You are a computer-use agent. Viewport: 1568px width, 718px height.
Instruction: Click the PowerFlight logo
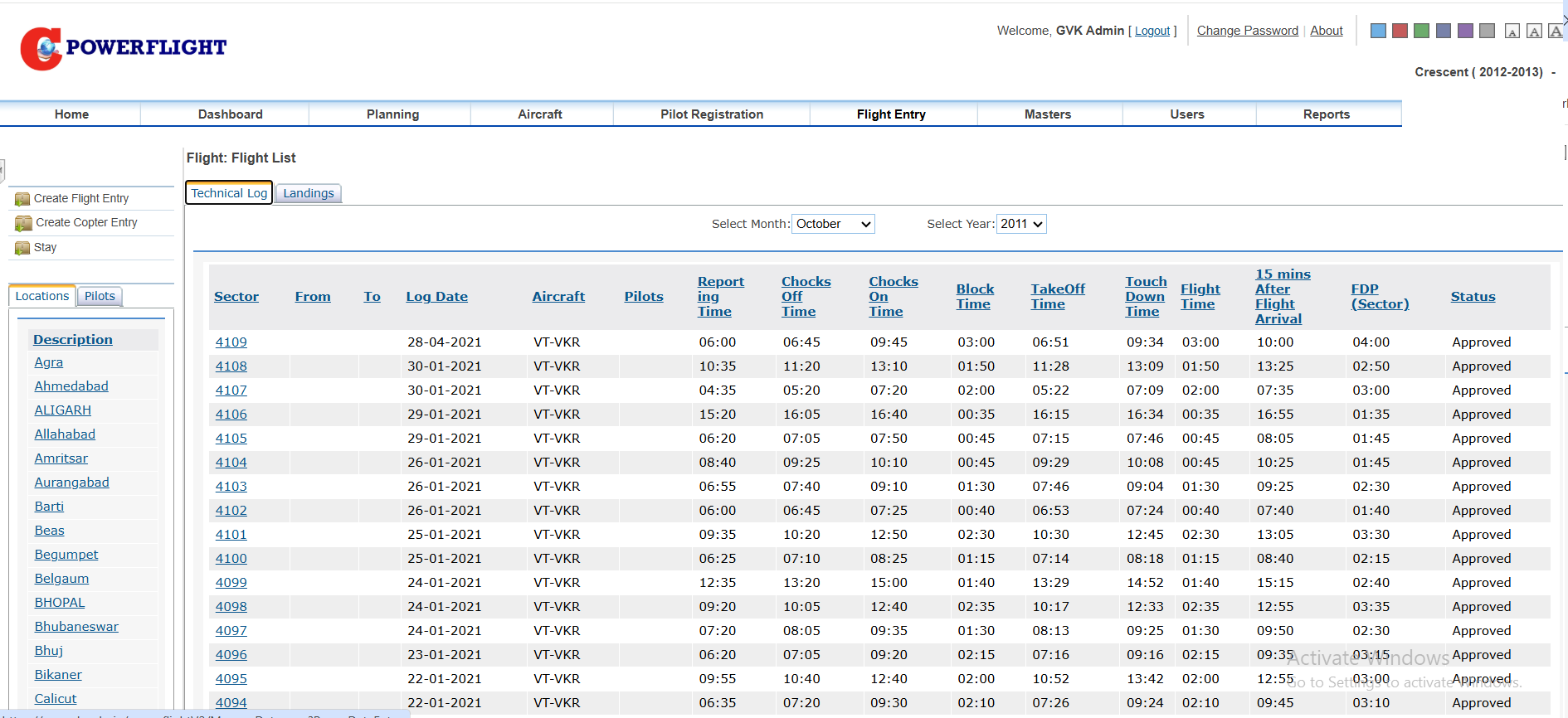pyautogui.click(x=124, y=48)
